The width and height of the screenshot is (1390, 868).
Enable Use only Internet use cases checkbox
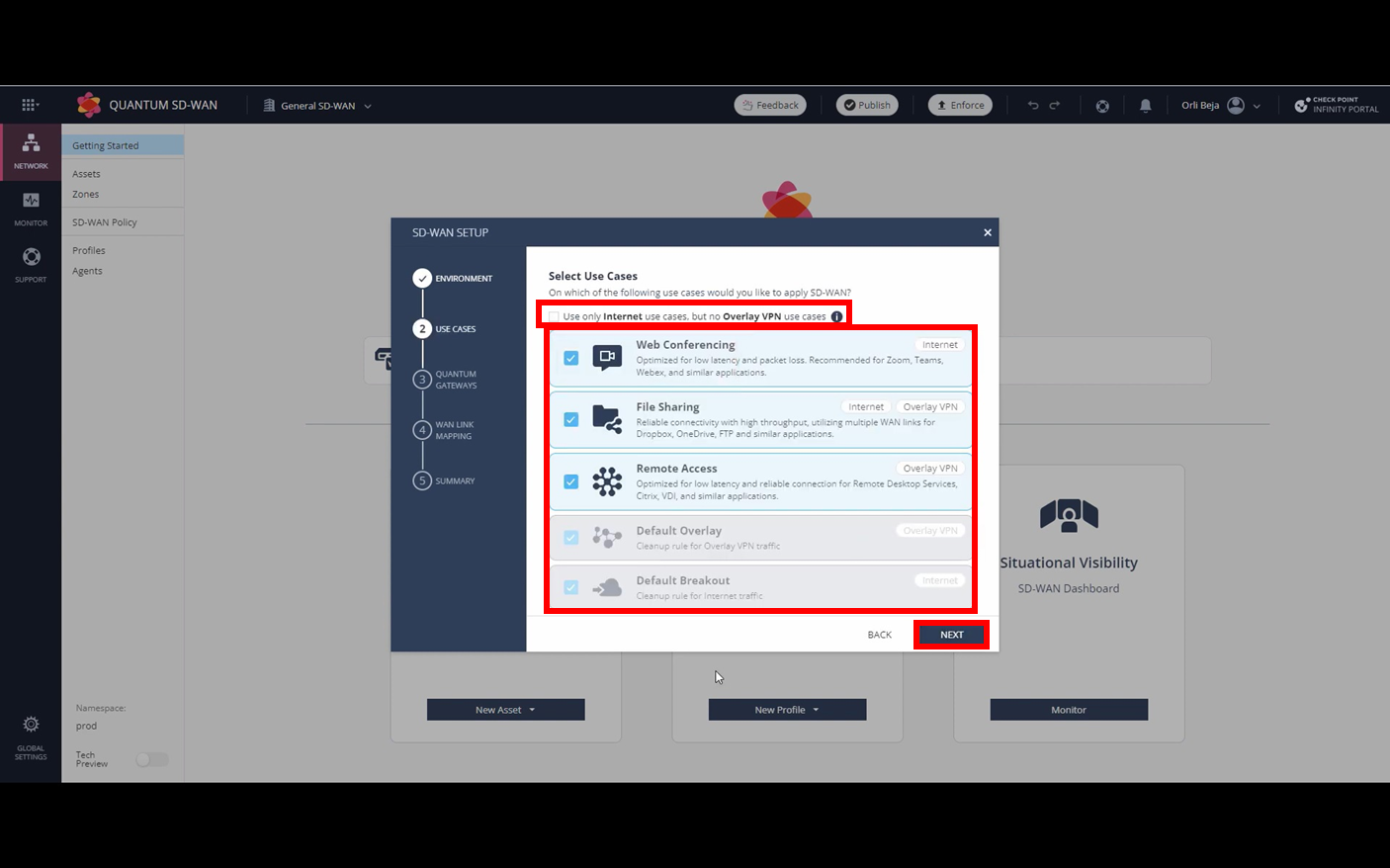point(554,316)
